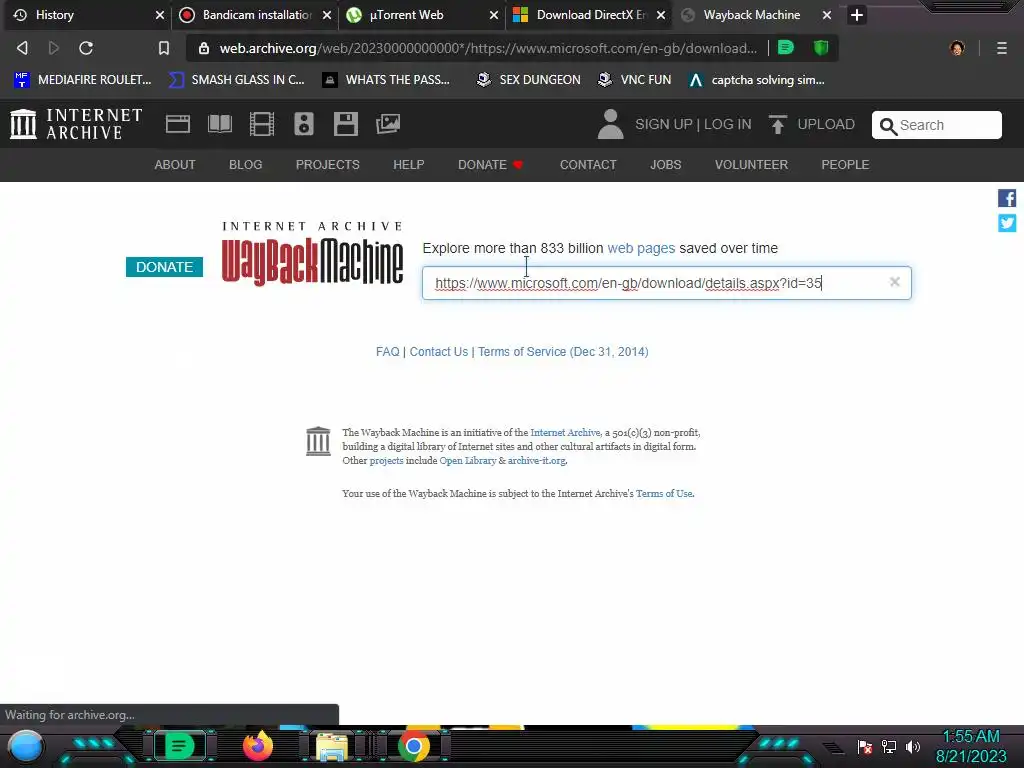1024x768 pixels.
Task: Open the network icon in system tray
Action: click(x=889, y=746)
